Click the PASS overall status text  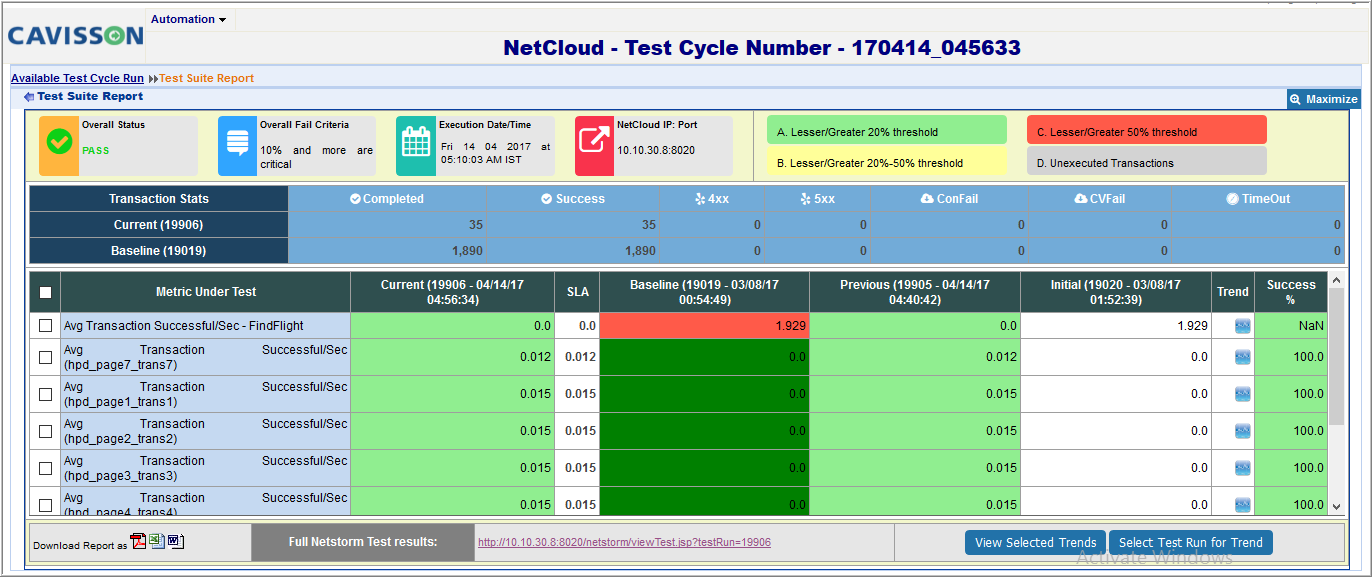95,151
